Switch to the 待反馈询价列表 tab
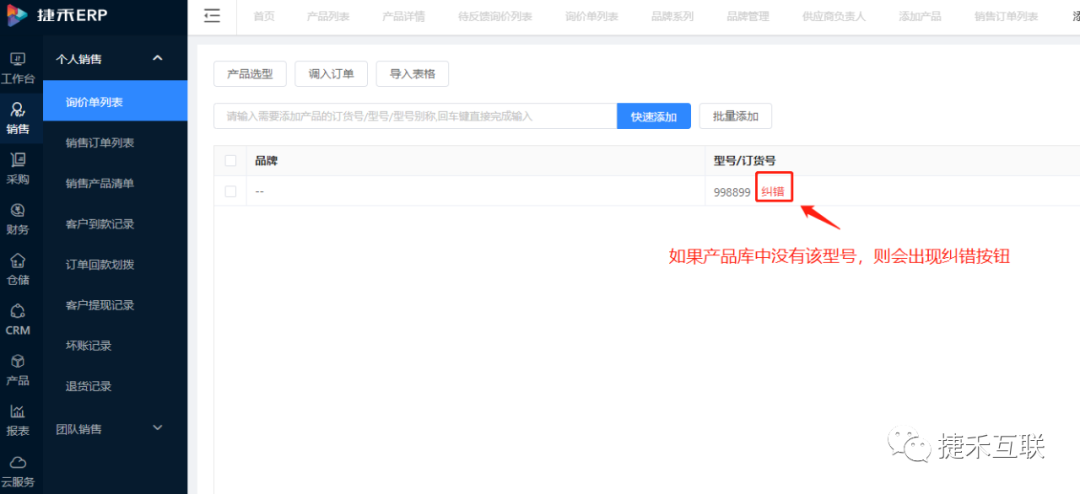 click(495, 17)
